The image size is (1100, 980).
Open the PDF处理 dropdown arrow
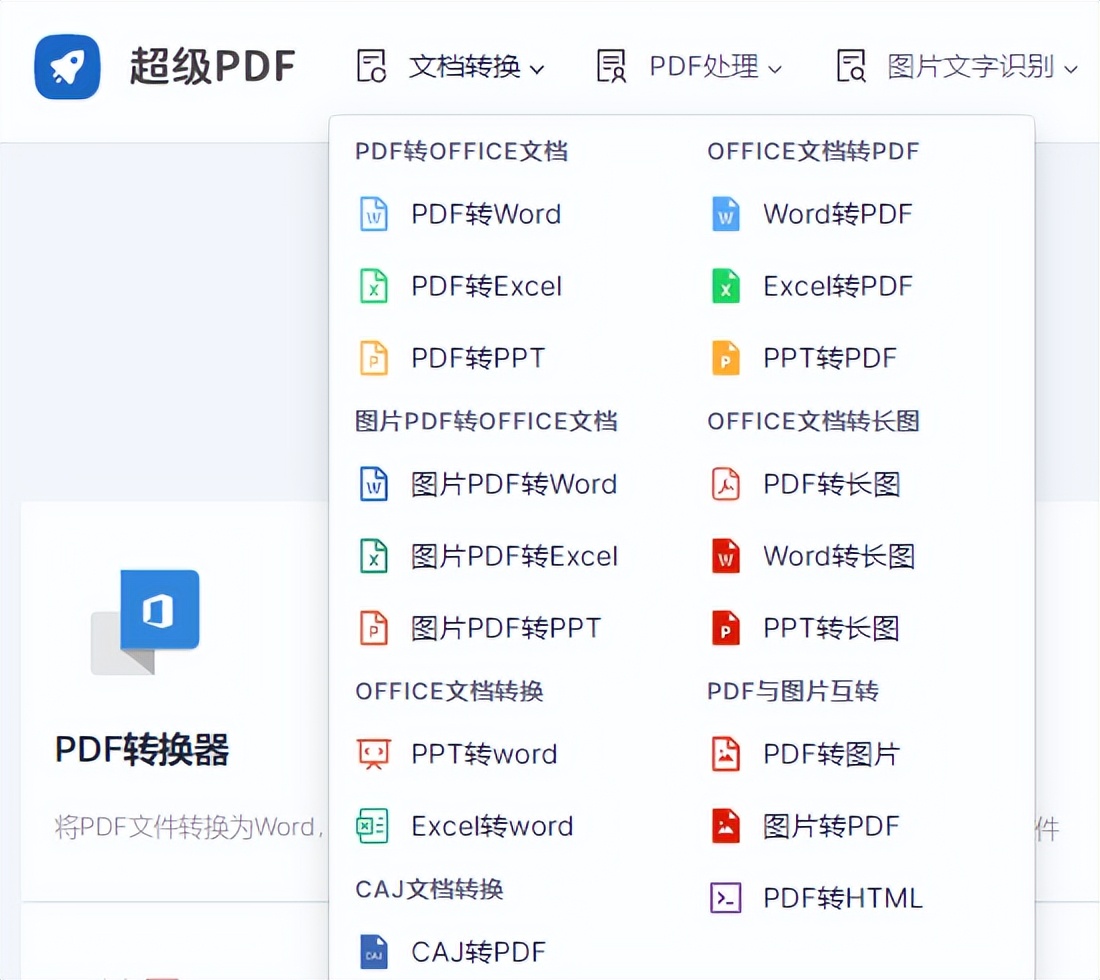777,68
